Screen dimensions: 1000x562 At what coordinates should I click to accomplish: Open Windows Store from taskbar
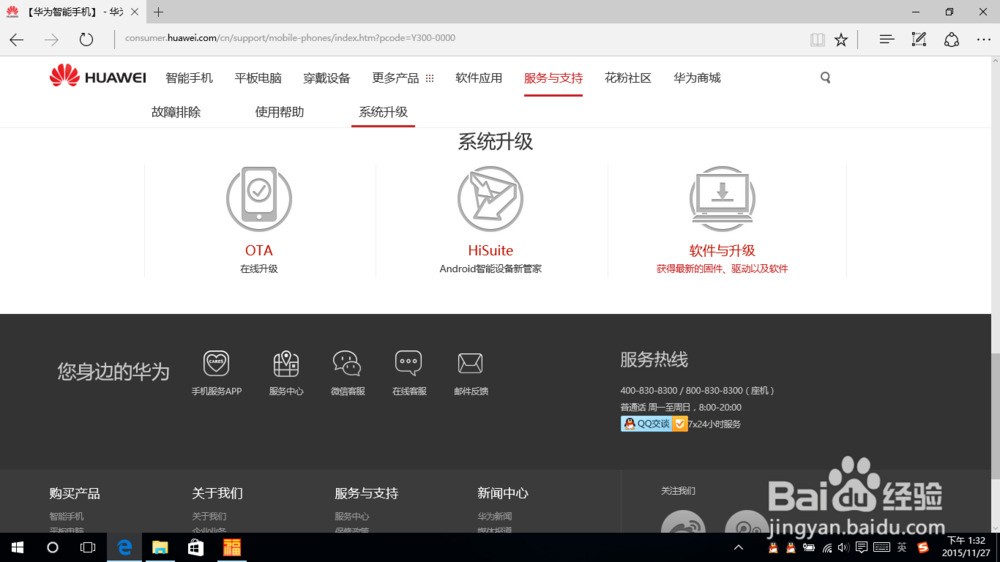point(195,547)
